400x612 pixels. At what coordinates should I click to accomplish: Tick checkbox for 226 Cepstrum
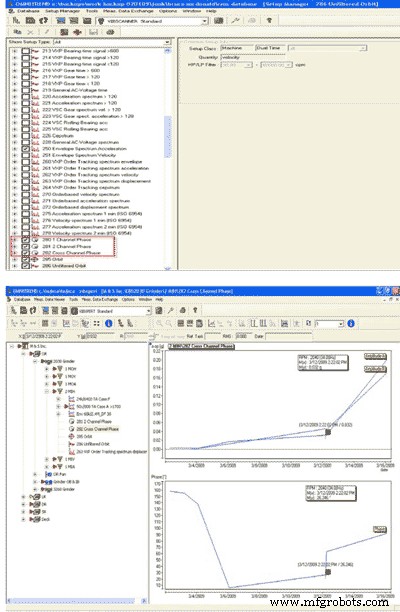coord(25,135)
